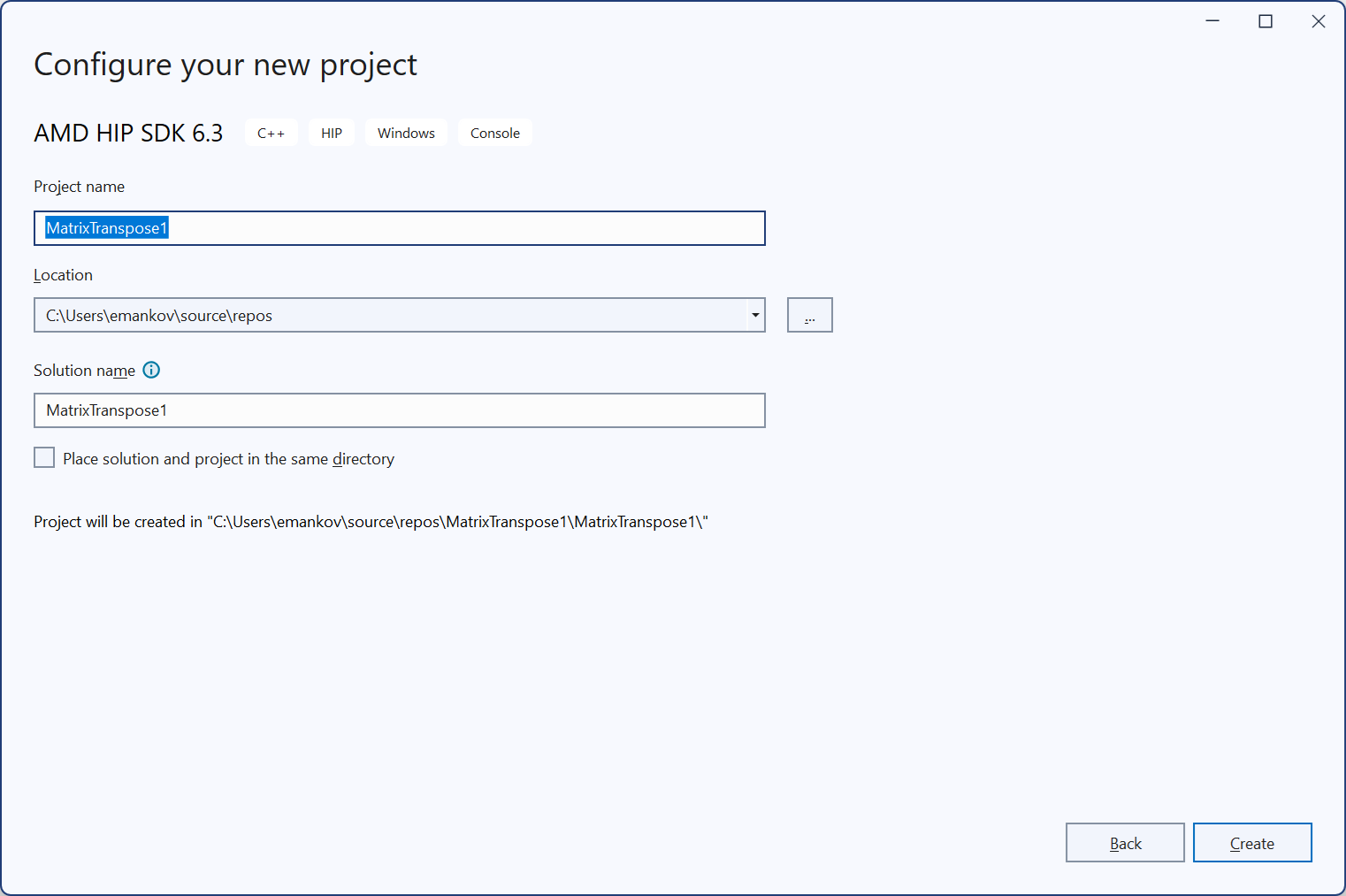
Task: Expand the Location dropdown arrow
Action: point(755,316)
